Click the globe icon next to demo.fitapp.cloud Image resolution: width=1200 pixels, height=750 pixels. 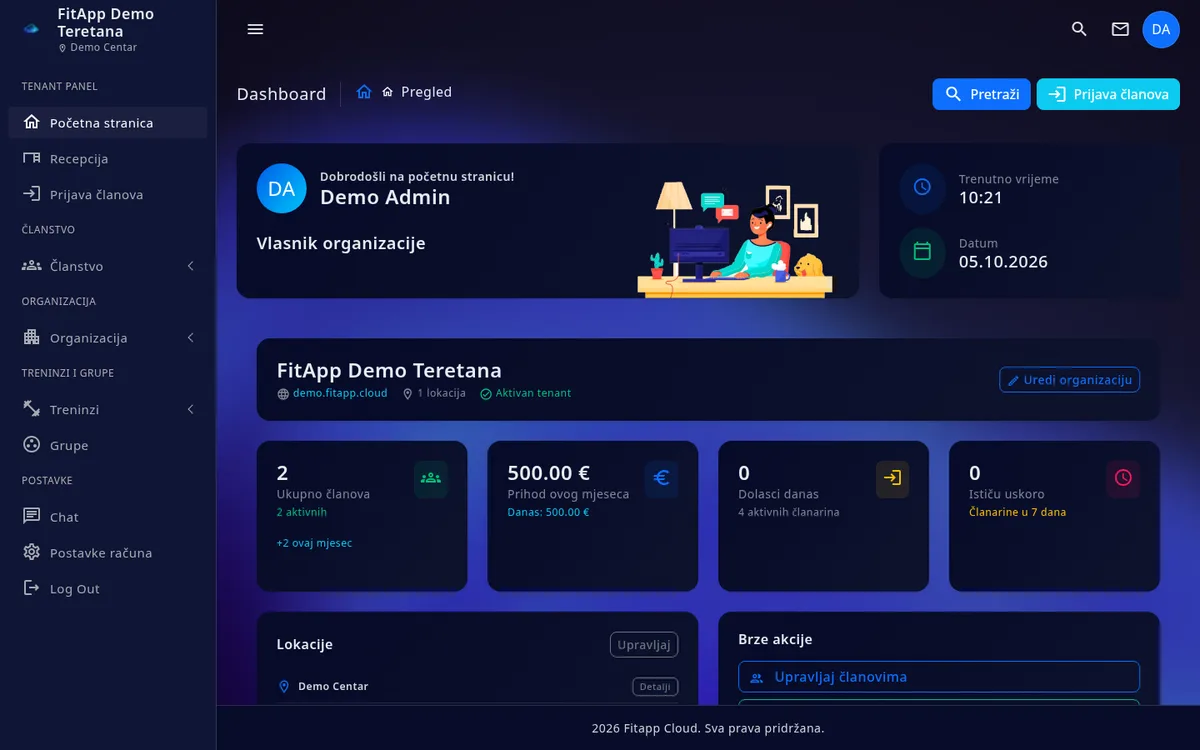[x=283, y=394]
